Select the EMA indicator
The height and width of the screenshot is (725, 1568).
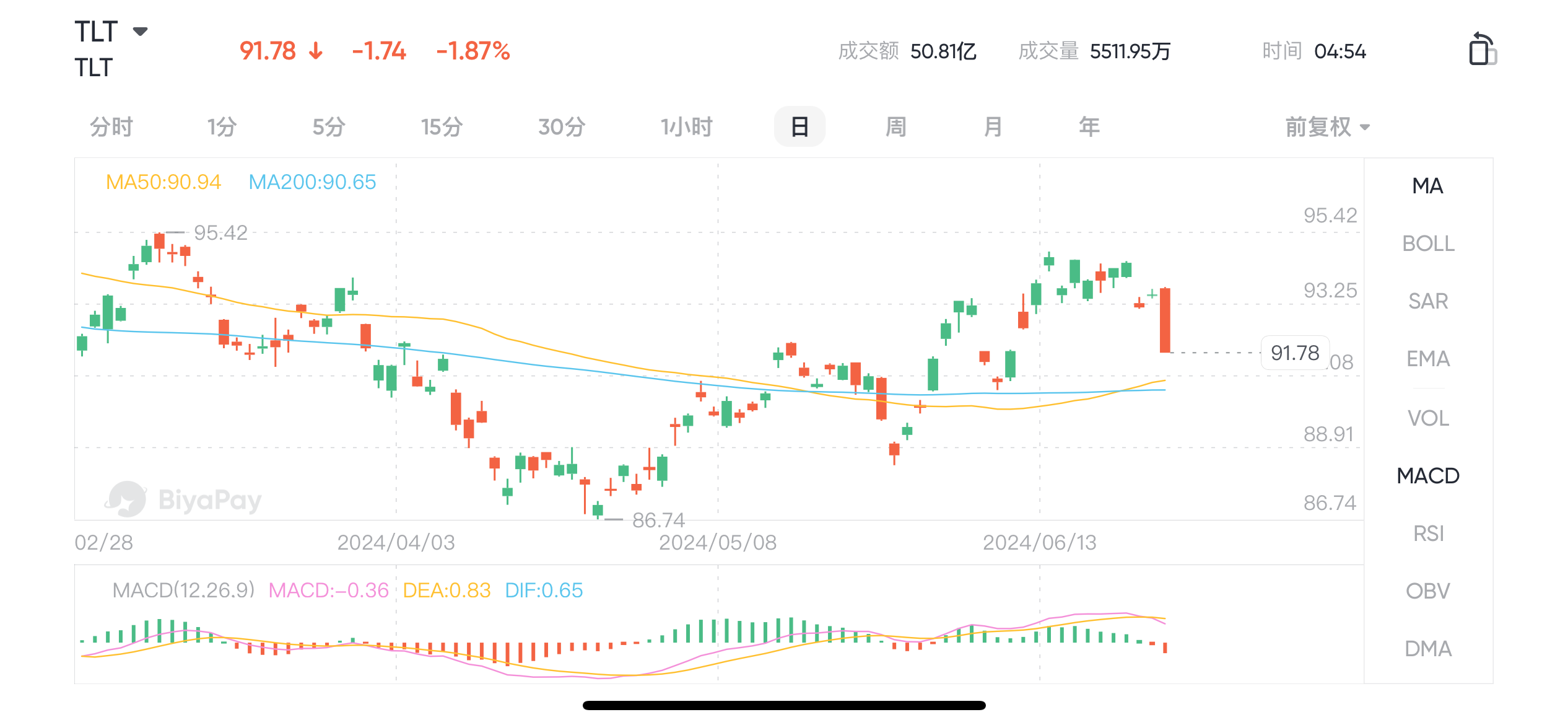pyautogui.click(x=1428, y=359)
